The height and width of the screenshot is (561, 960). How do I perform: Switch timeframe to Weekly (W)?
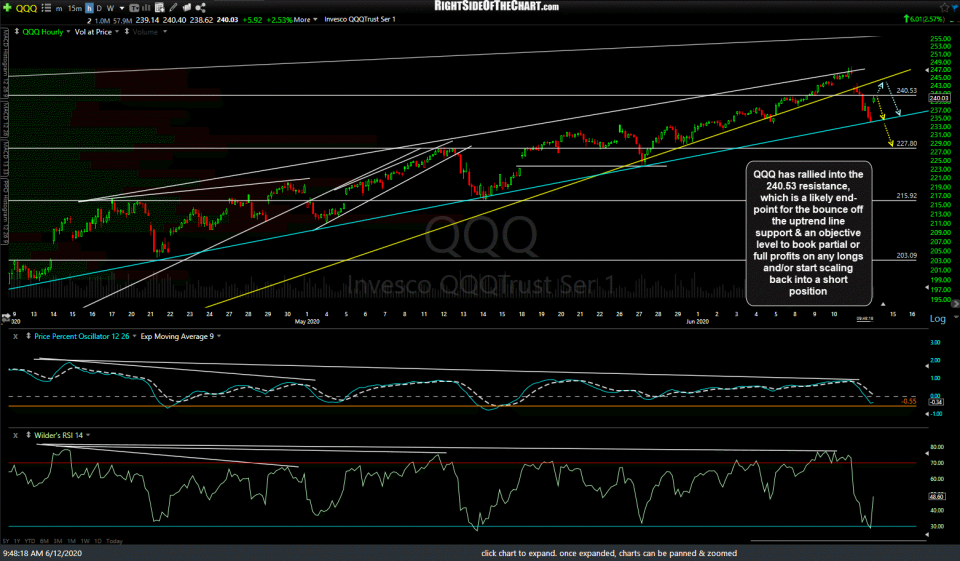(x=110, y=9)
